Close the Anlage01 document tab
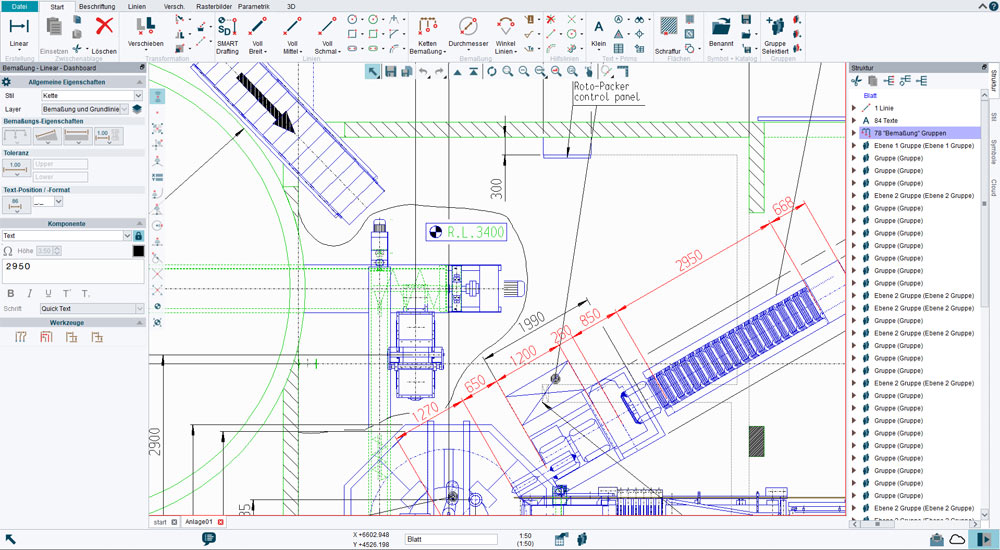Image resolution: width=1000 pixels, height=550 pixels. [221, 522]
